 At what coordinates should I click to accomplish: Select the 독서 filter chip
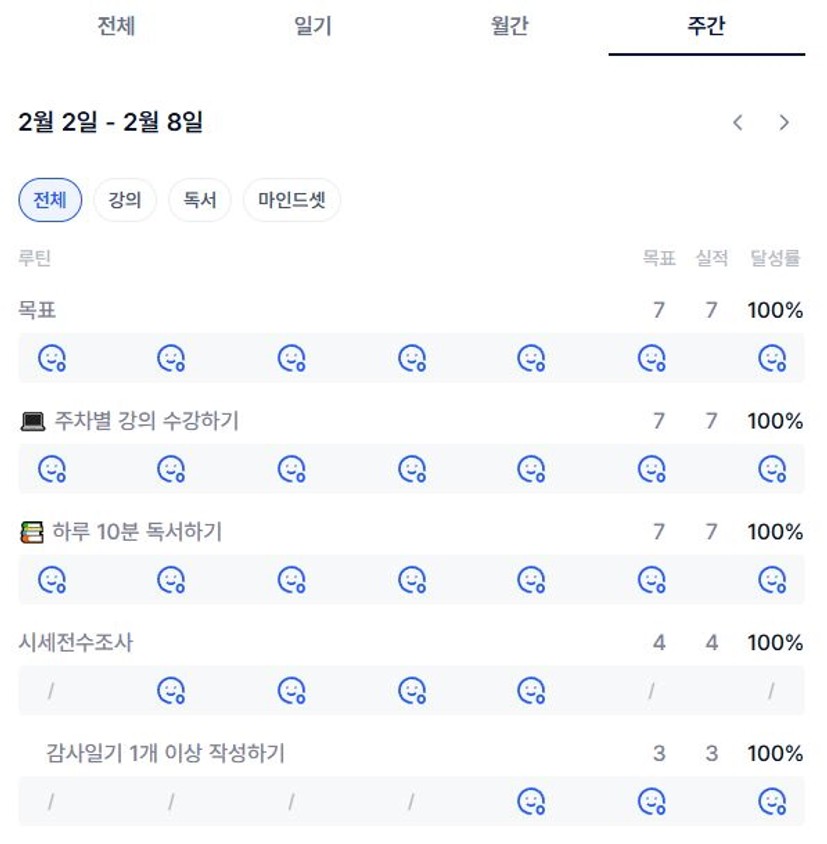[x=200, y=200]
